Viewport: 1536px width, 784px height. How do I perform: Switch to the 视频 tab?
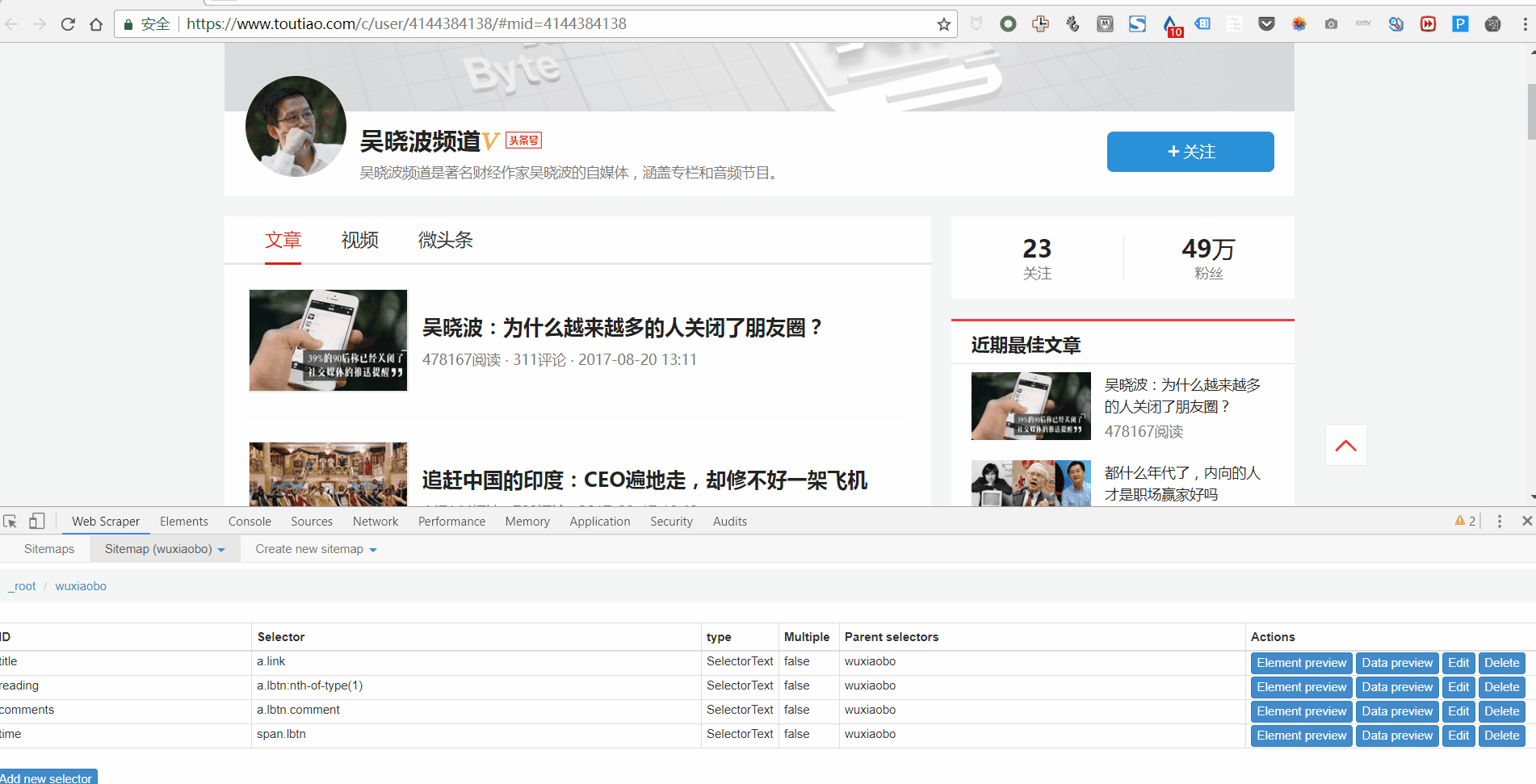tap(360, 240)
